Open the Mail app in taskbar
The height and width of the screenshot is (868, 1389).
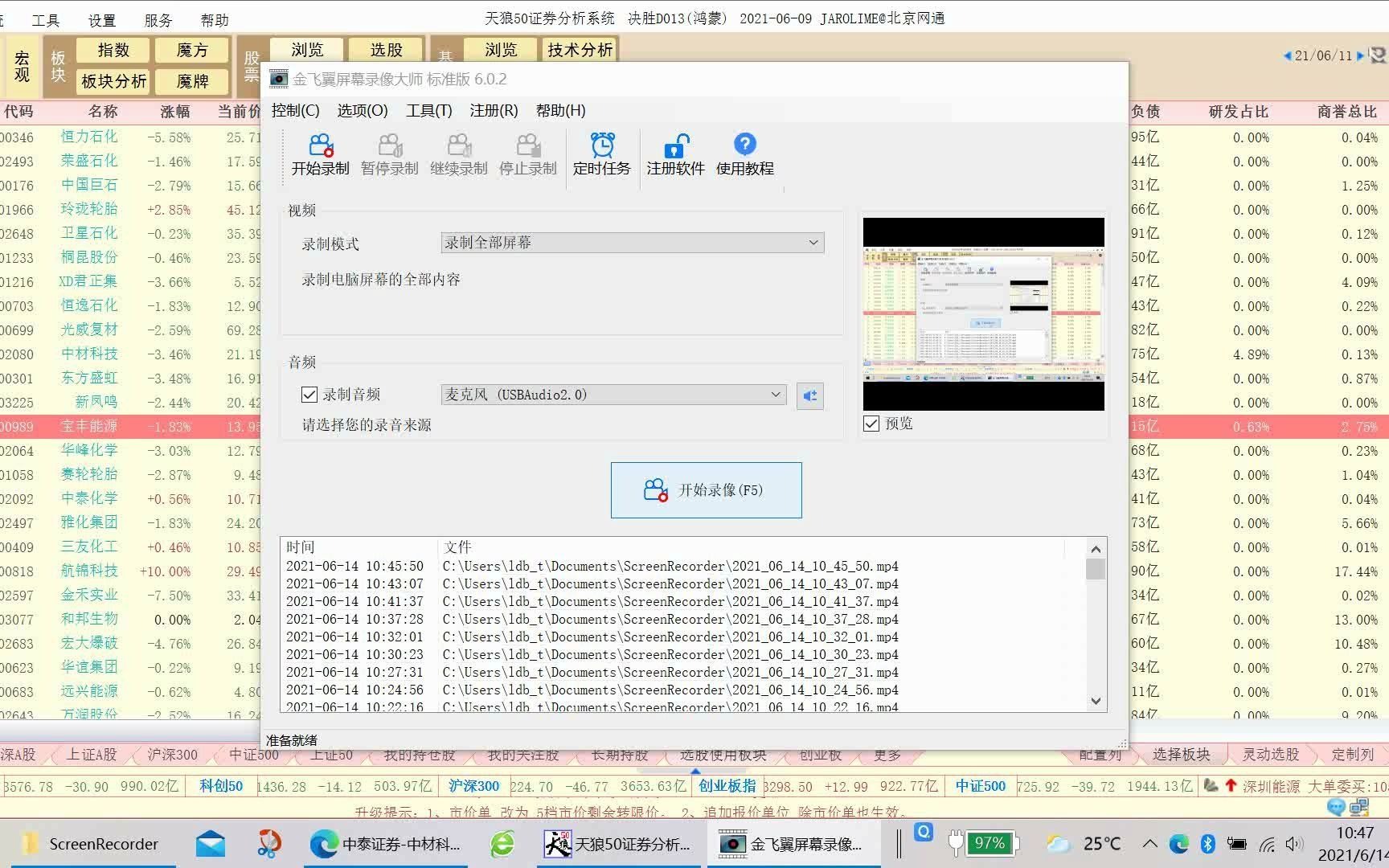(x=210, y=844)
